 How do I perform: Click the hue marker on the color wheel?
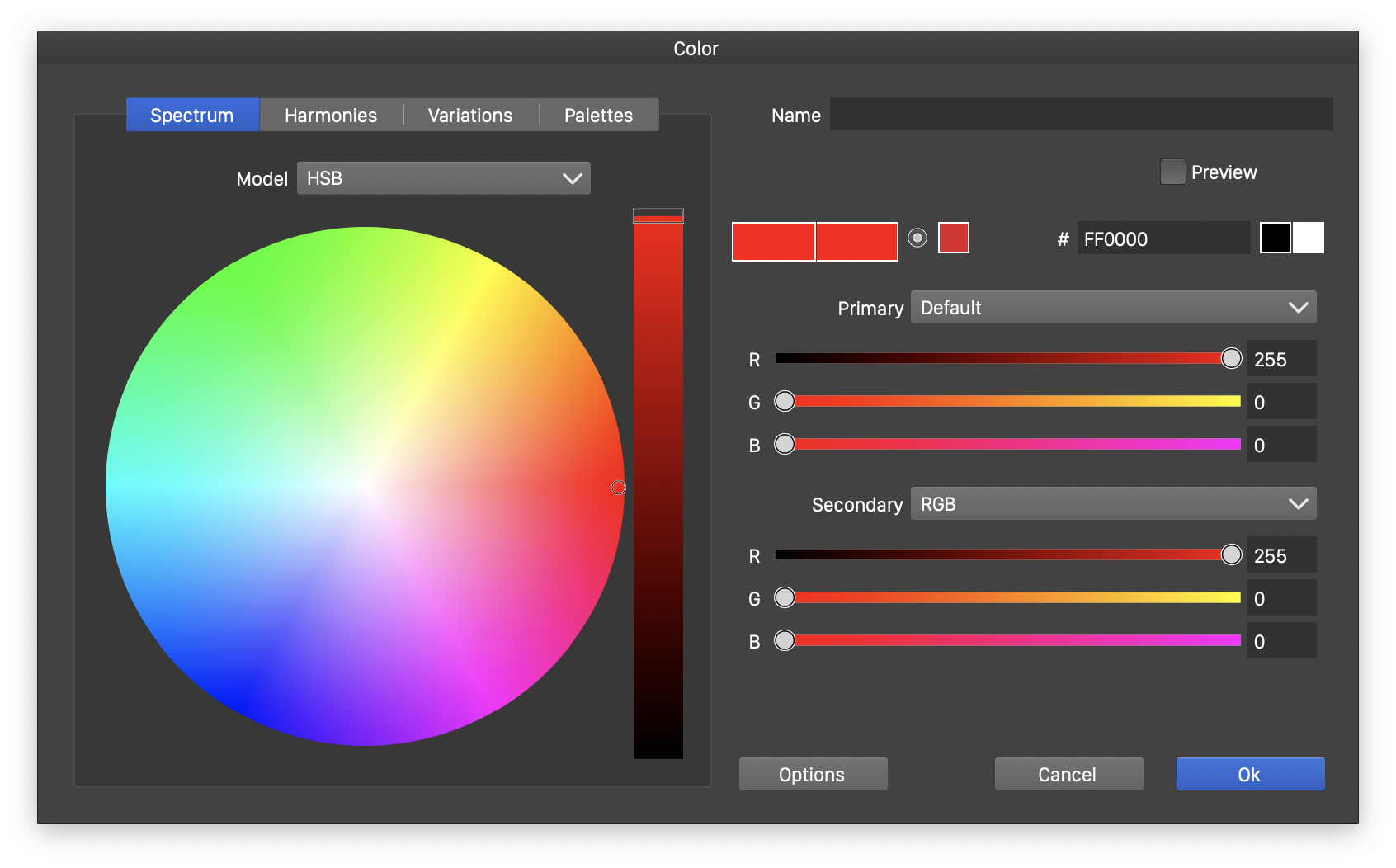pyautogui.click(x=619, y=488)
